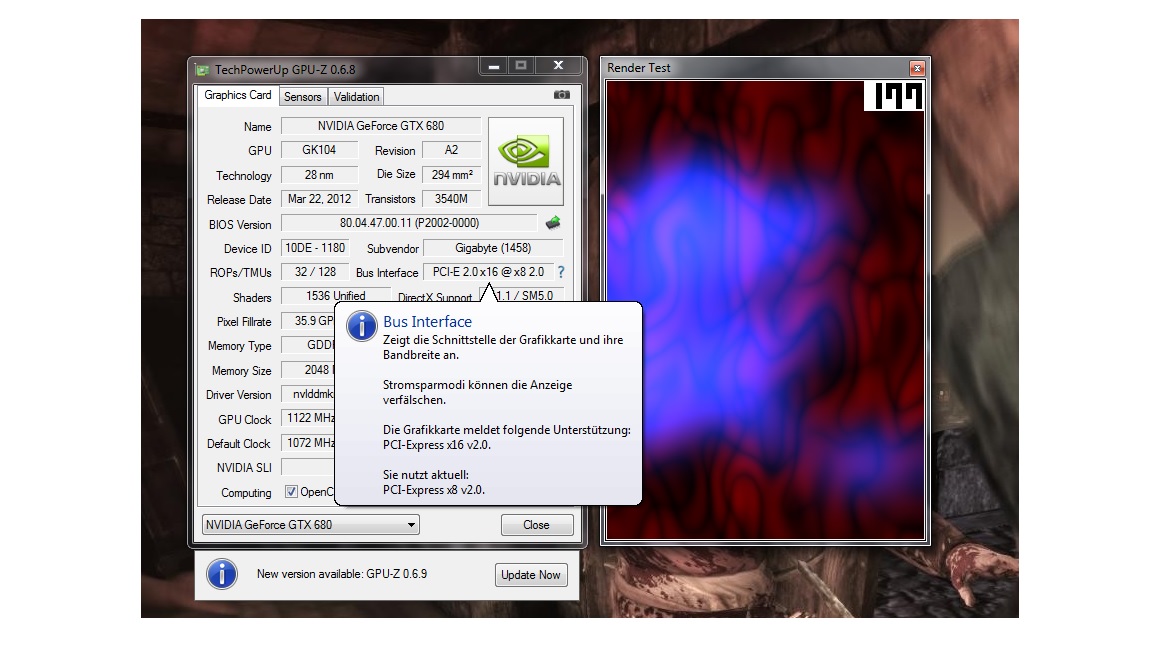Click the Render Test animated canvas
1152x648 pixels.
[x=765, y=310]
